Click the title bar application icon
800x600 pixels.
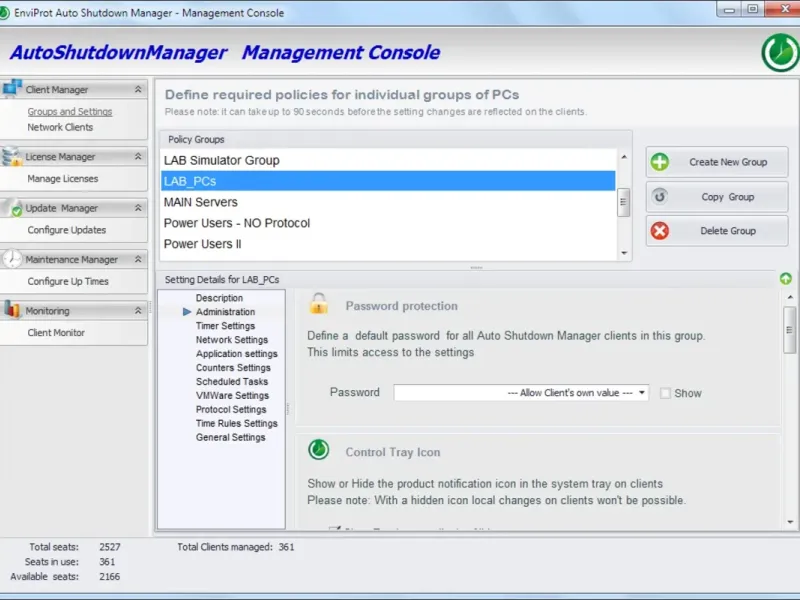[x=5, y=13]
